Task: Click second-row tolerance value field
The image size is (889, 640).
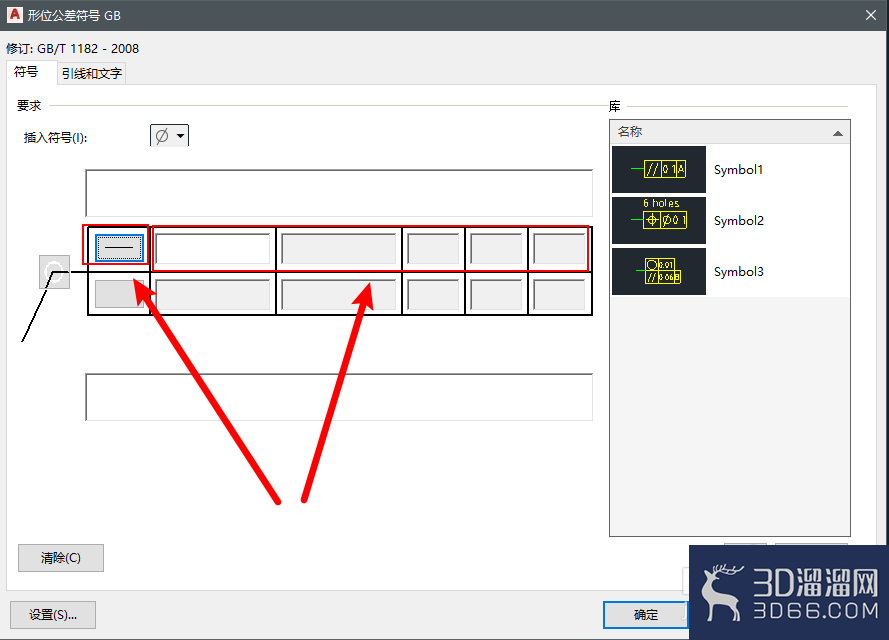Action: (213, 295)
